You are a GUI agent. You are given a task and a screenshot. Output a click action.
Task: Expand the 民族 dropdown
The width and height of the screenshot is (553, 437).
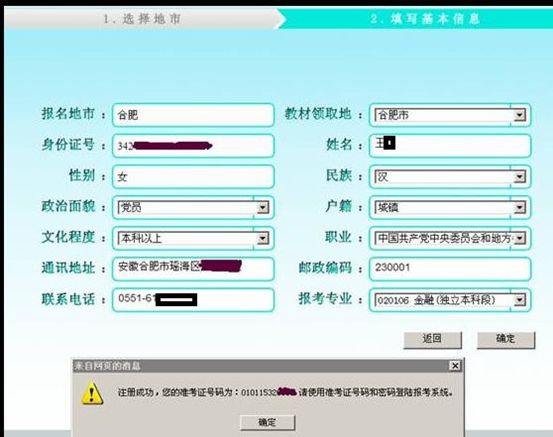[519, 177]
